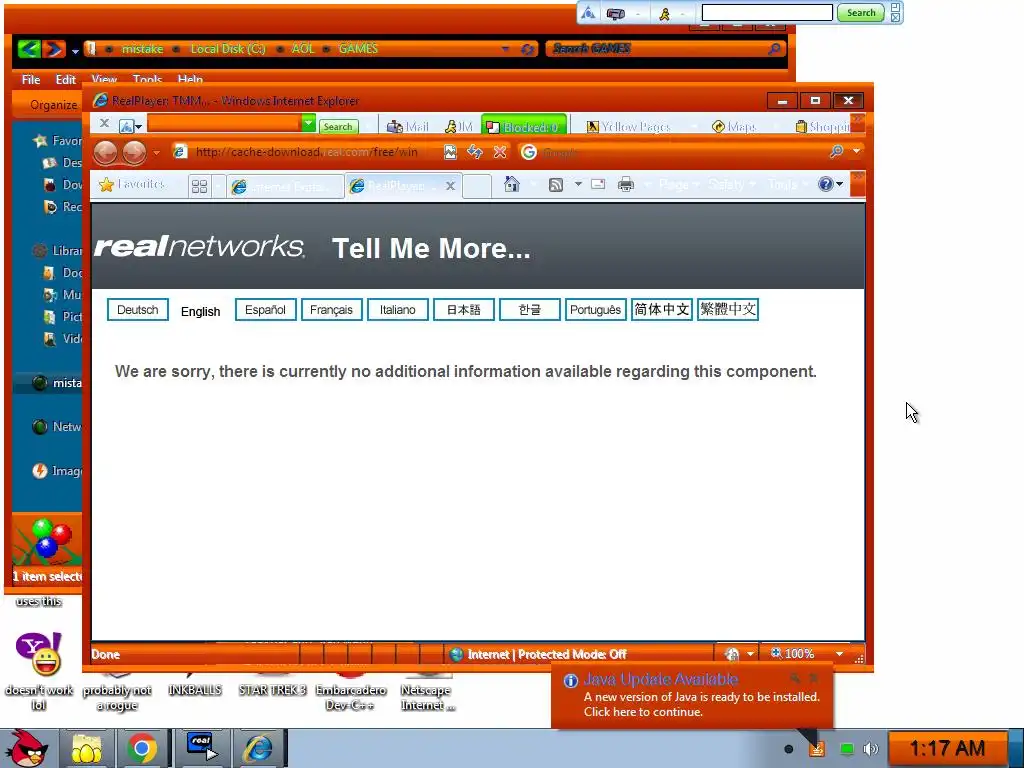Click the Organize button in Explorer
This screenshot has height=768, width=1024.
tap(53, 104)
